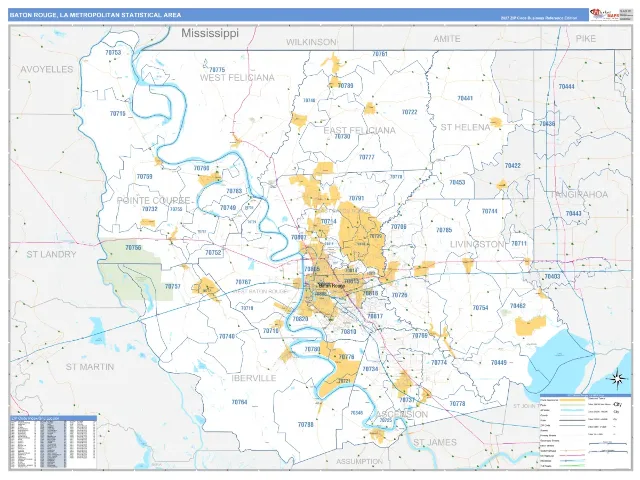Click ZIP code 70760
This screenshot has width=640, height=480.
(x=202, y=168)
